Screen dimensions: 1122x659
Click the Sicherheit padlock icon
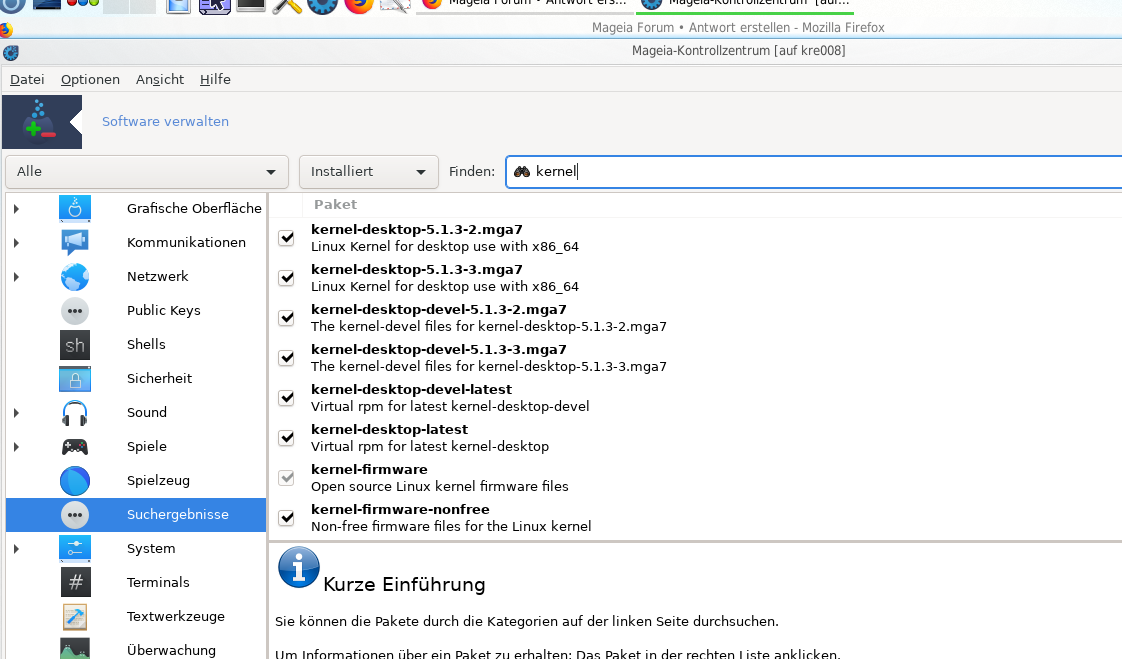pyautogui.click(x=74, y=379)
